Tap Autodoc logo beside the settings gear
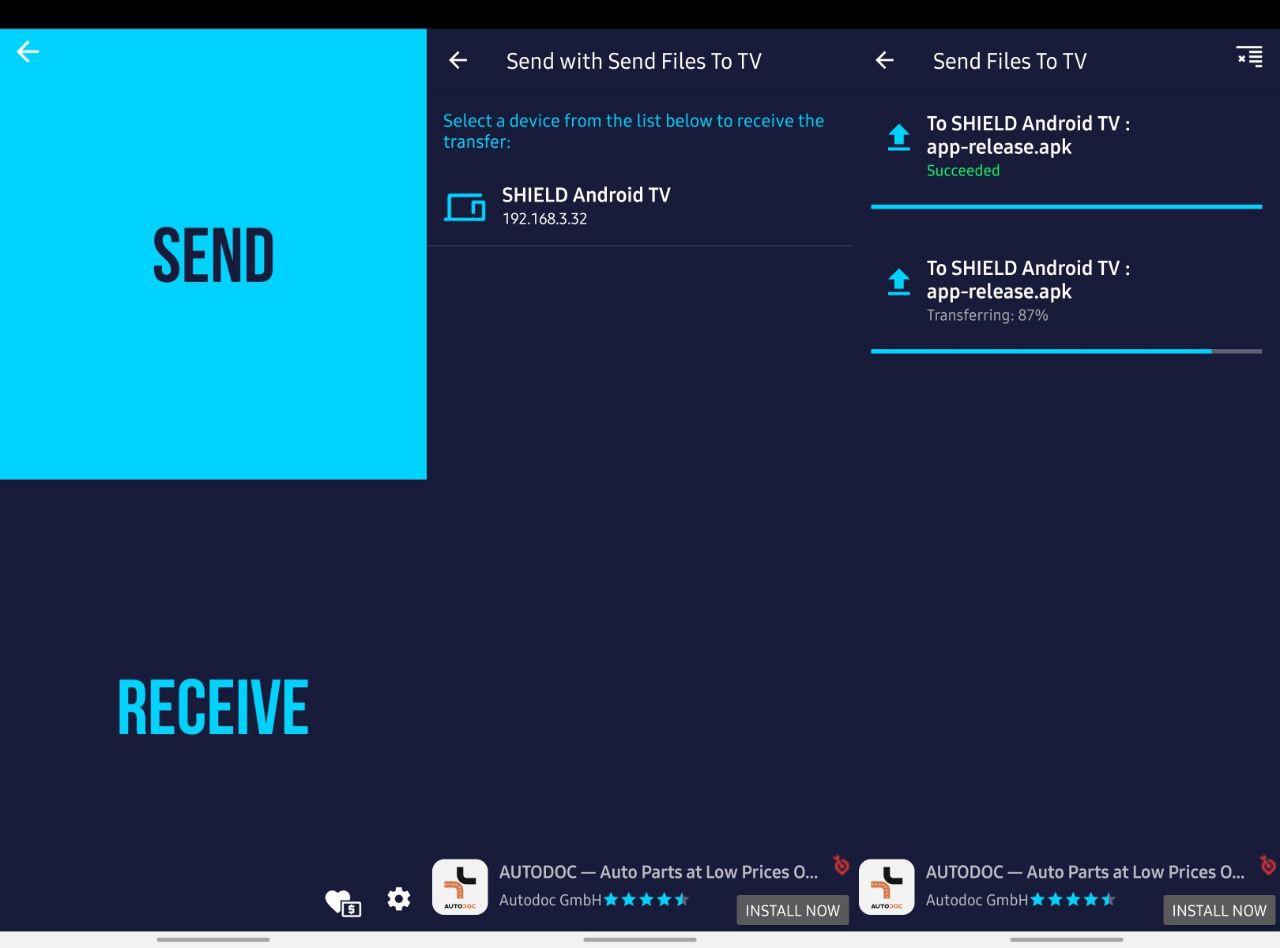Image resolution: width=1280 pixels, height=948 pixels. [x=460, y=887]
